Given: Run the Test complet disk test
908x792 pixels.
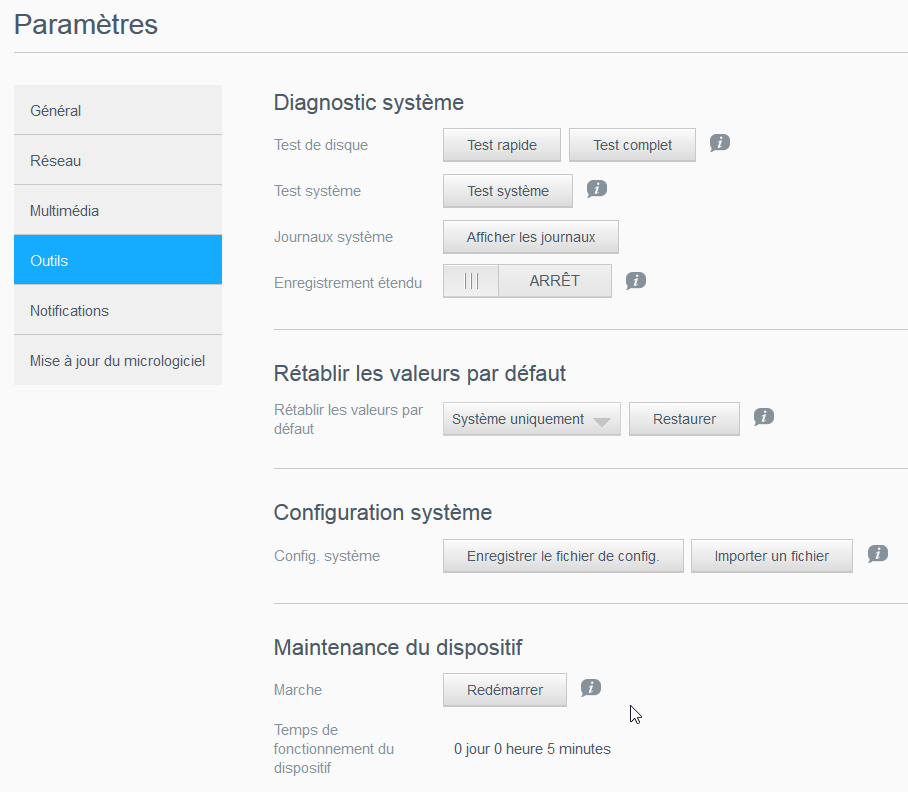Looking at the screenshot, I should [632, 145].
